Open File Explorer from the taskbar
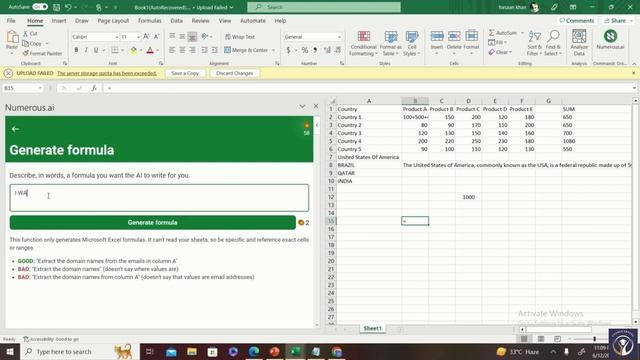Screen dimensions: 640x360 [192, 351]
